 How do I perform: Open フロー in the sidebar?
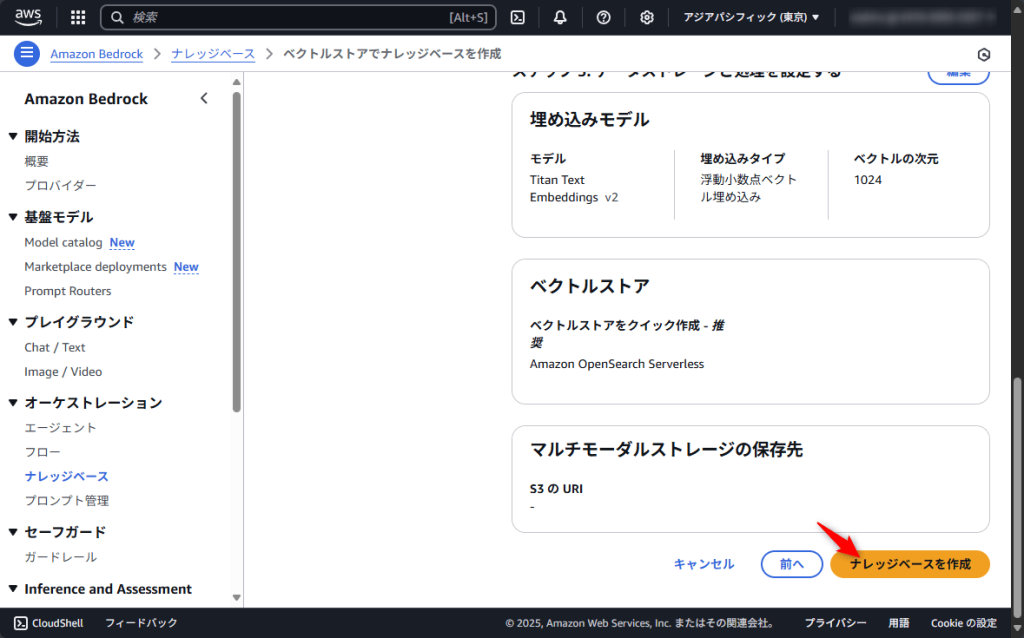pyautogui.click(x=42, y=452)
